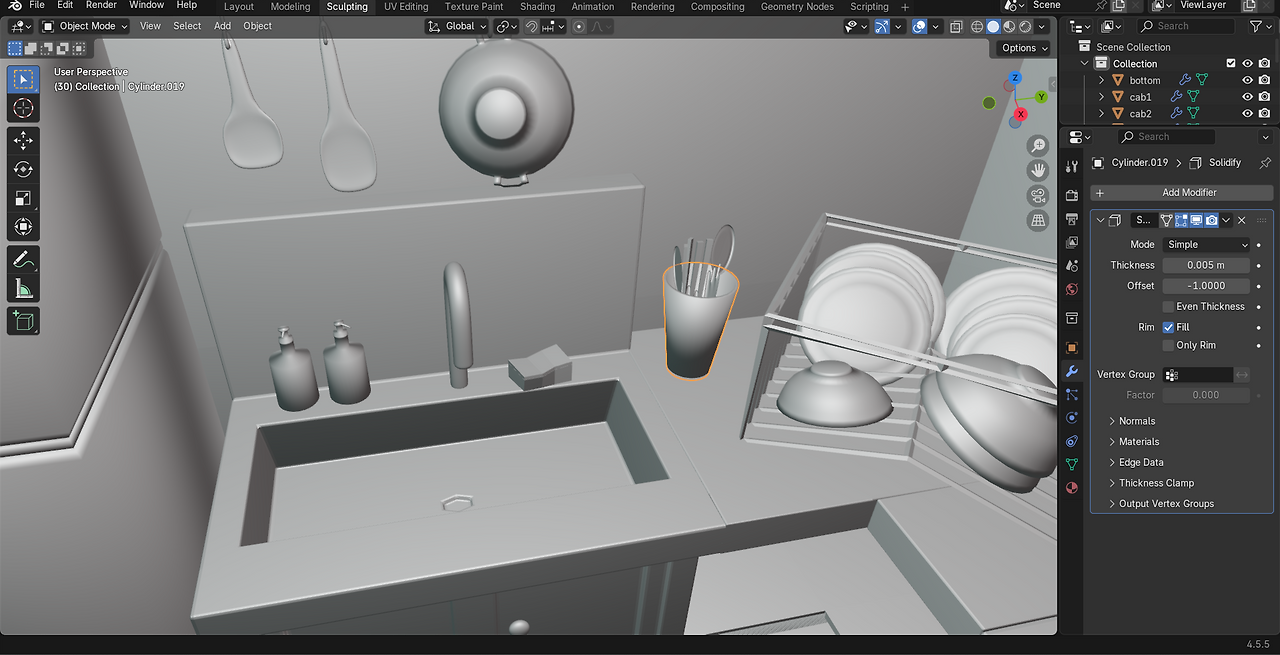Select the Cursor tool in the viewport toolbar

coord(24,108)
